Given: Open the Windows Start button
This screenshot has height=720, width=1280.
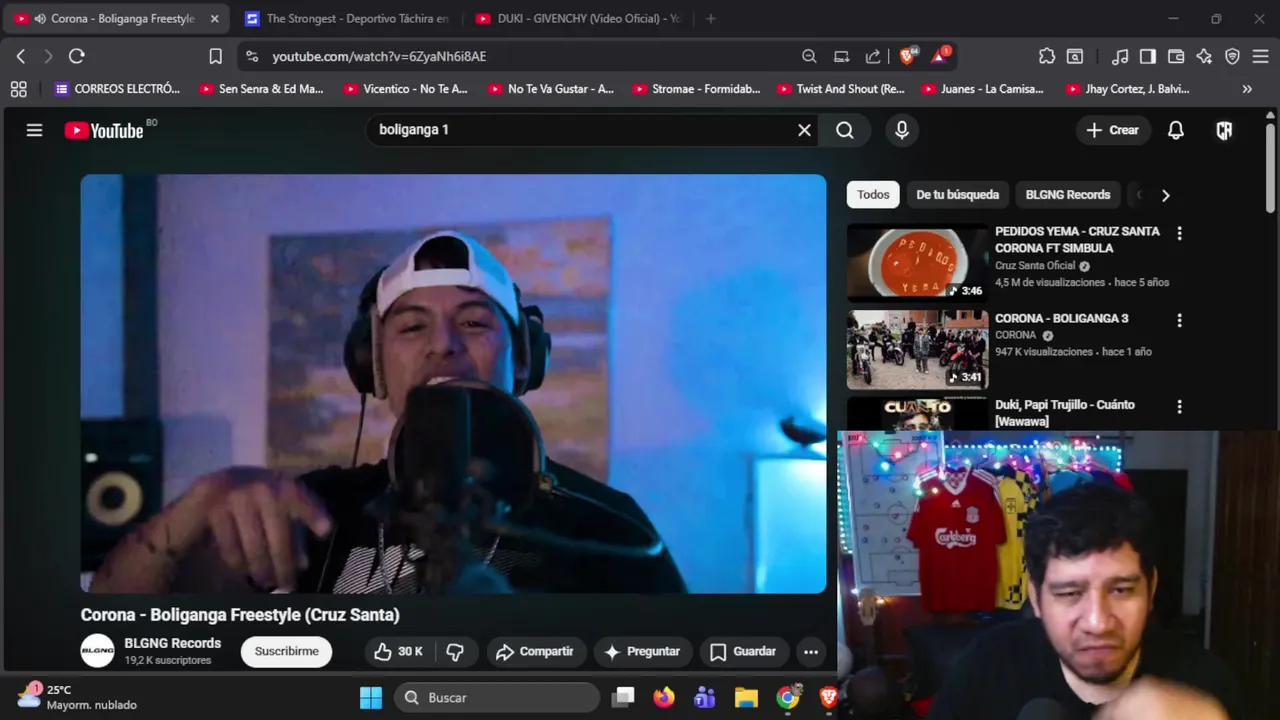Looking at the screenshot, I should 371,697.
